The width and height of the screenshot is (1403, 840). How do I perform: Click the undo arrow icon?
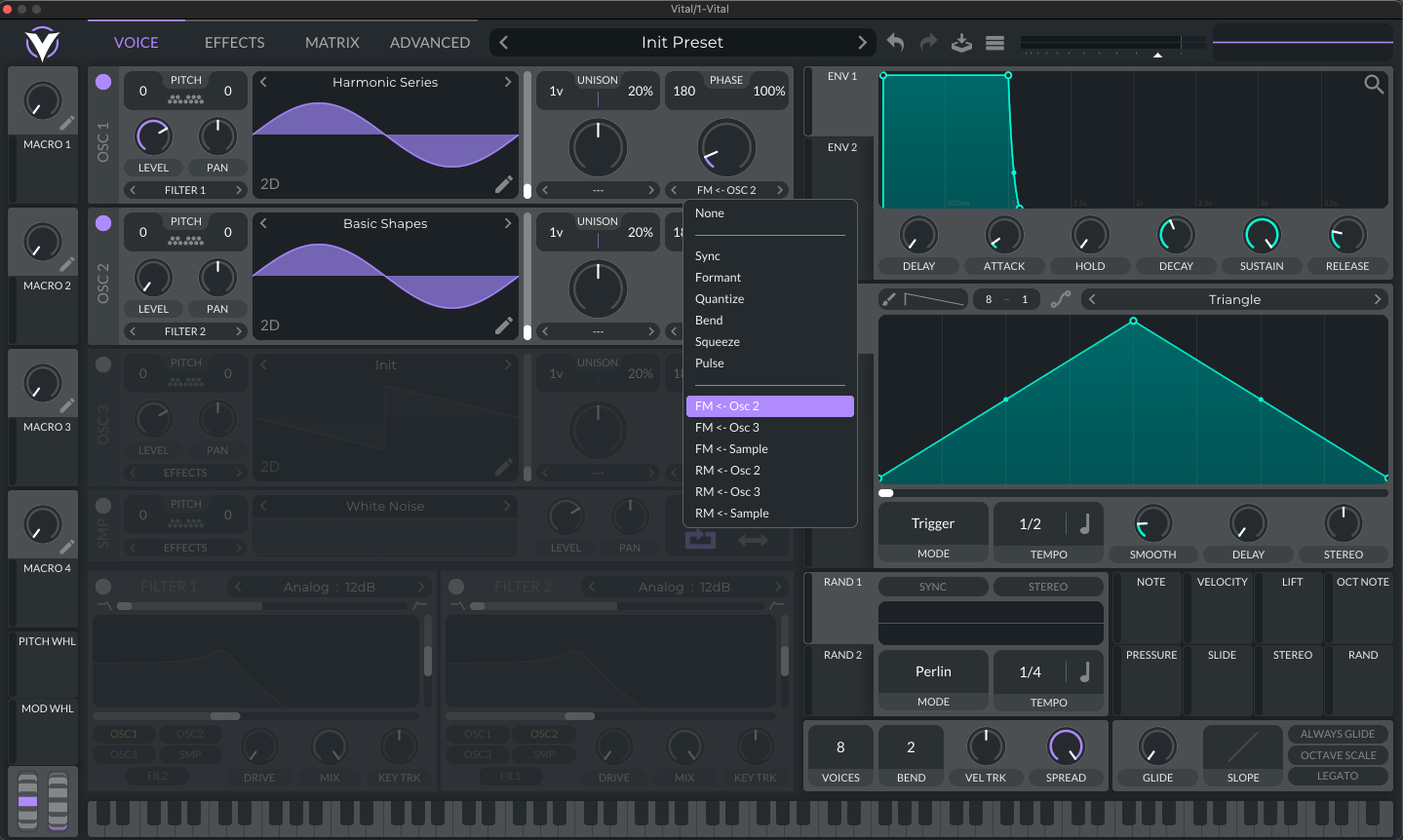click(895, 42)
